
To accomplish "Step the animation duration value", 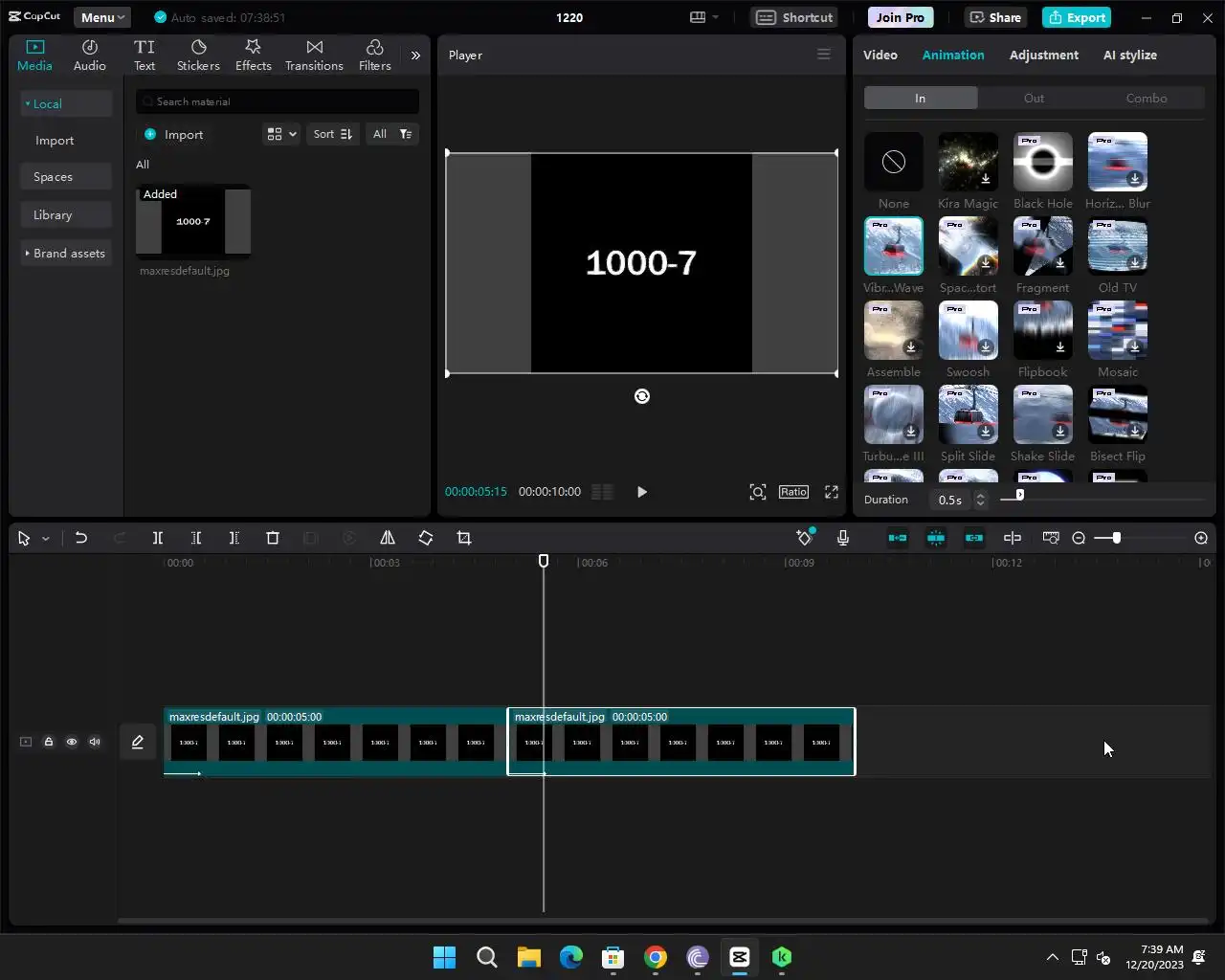I will click(980, 500).
